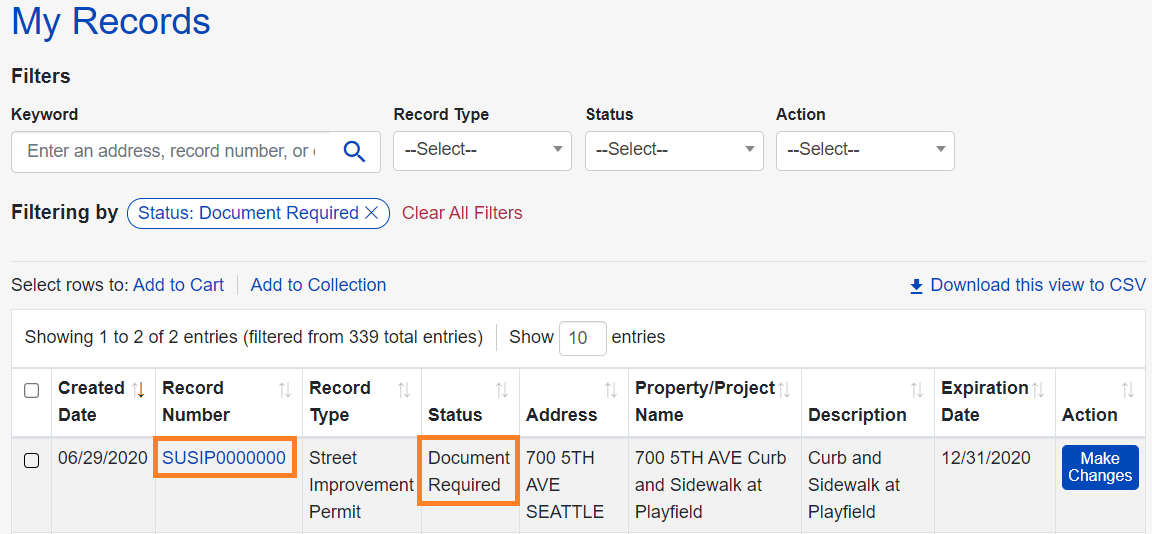Click the Street Improvement Permit cell
The height and width of the screenshot is (534, 1152).
pyautogui.click(x=361, y=485)
